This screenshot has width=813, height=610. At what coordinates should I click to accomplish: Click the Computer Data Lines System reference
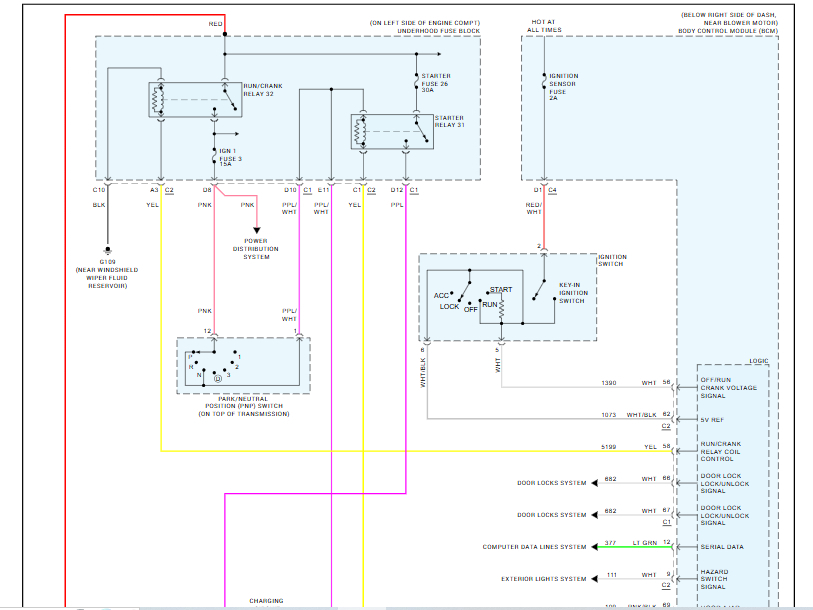(535, 547)
